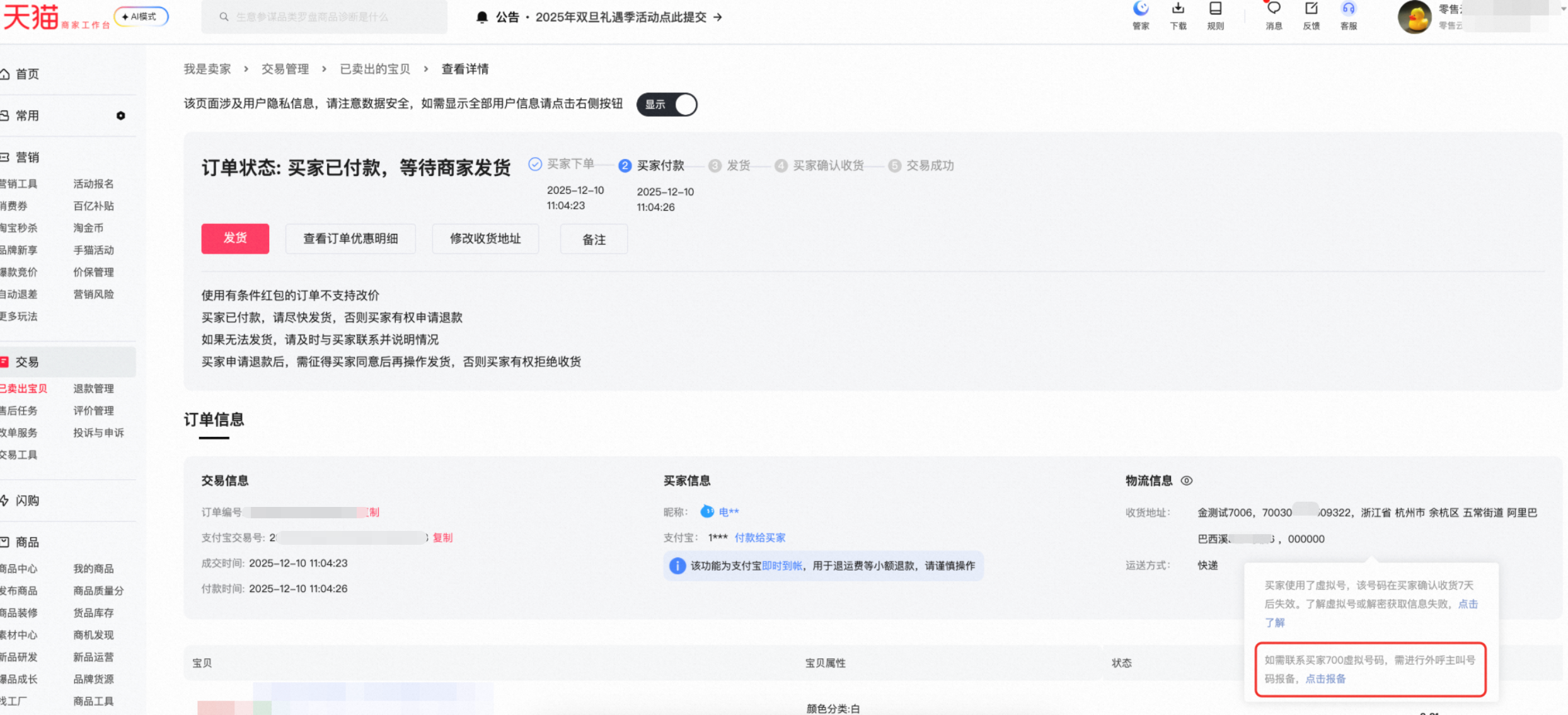Copy the 支付宝交易号 via 复制
Screen dimensions: 1568x715
pos(442,538)
